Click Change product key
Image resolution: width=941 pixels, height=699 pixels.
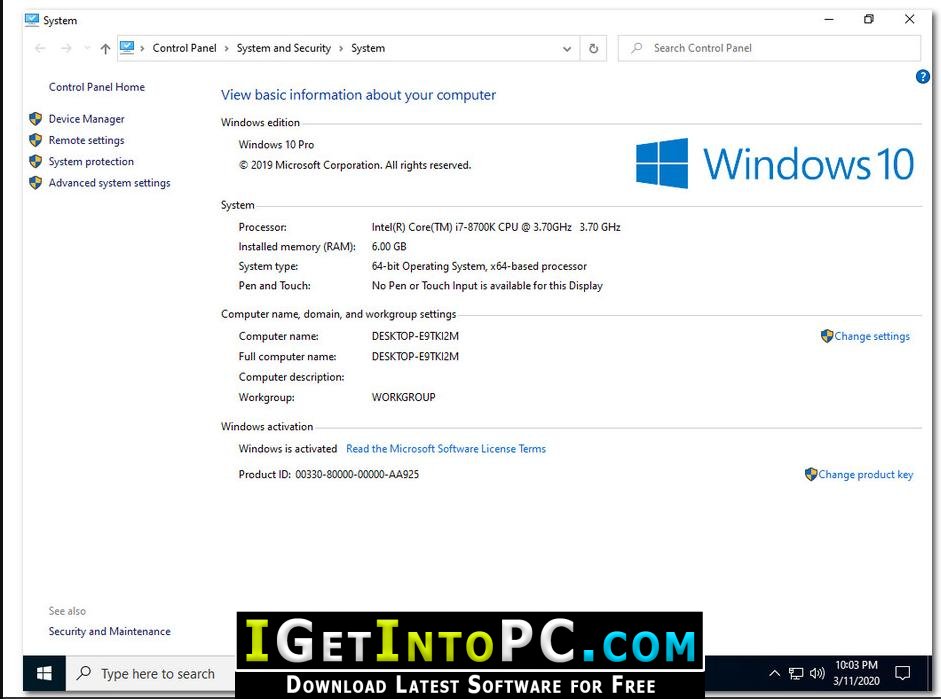coord(866,475)
